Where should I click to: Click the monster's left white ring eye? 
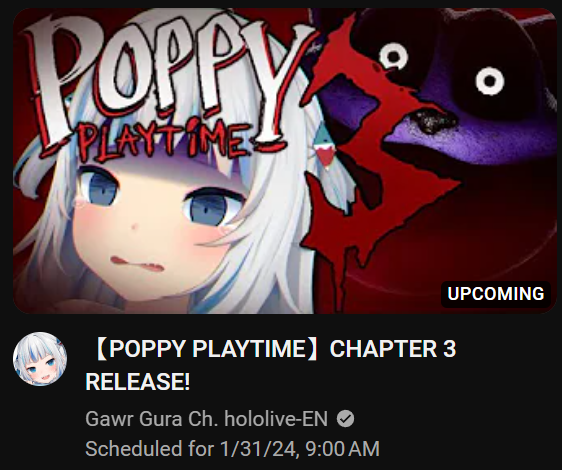pyautogui.click(x=394, y=57)
